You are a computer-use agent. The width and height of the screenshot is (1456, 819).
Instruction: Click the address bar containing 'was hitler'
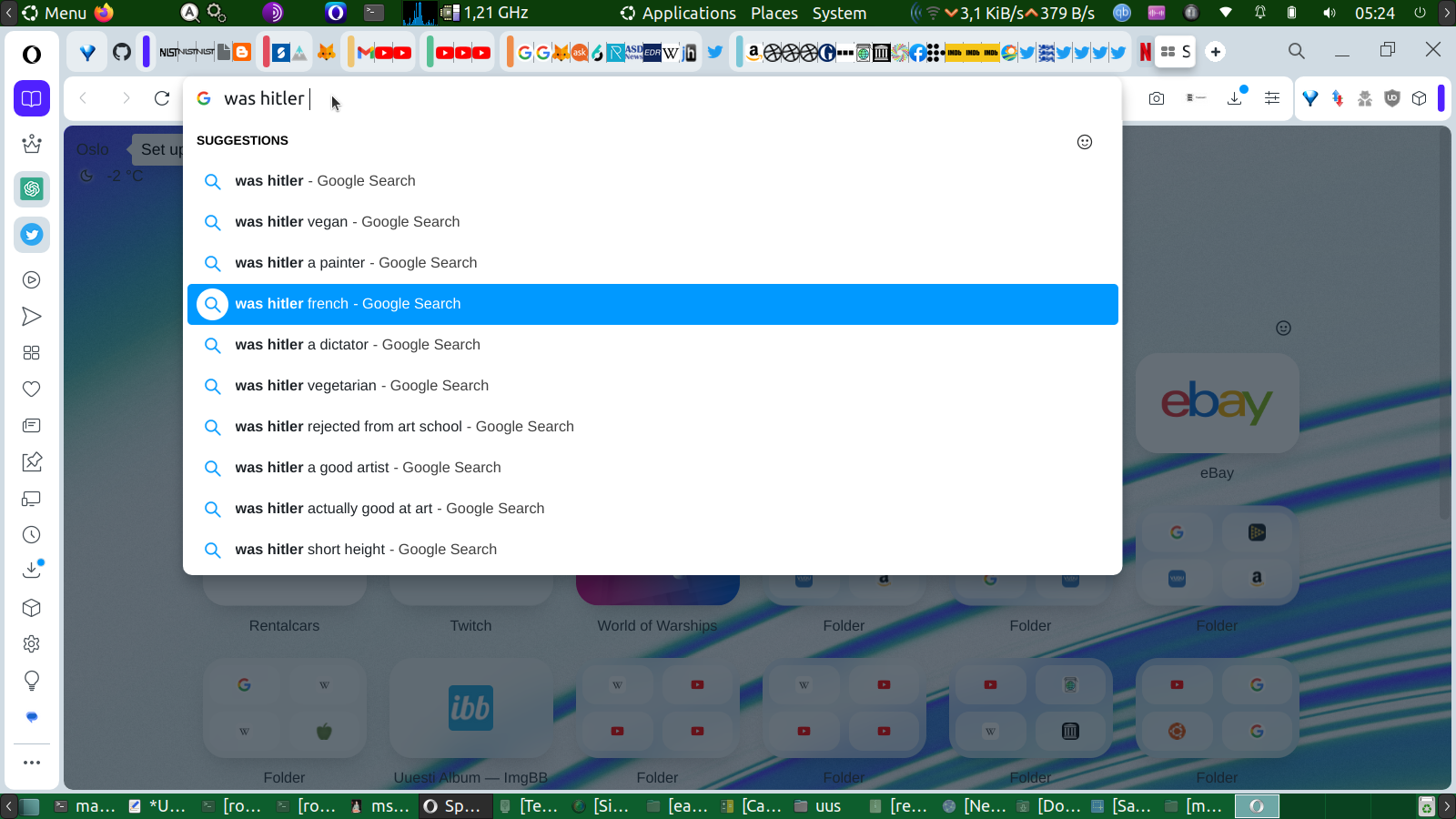[x=652, y=98]
